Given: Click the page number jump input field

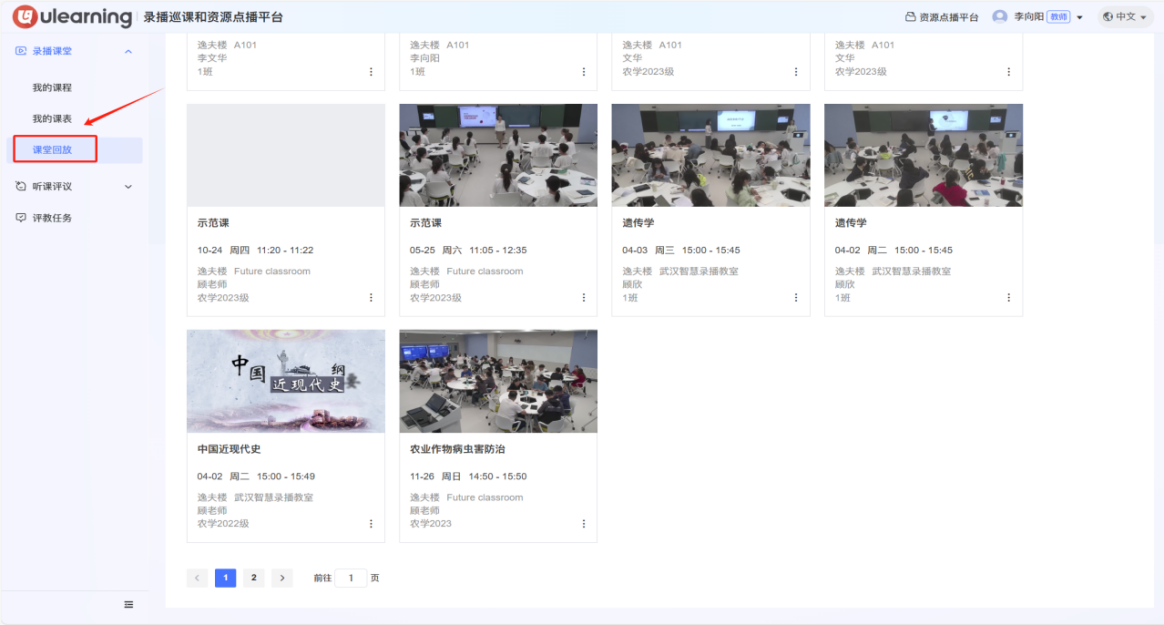Looking at the screenshot, I should click(351, 578).
